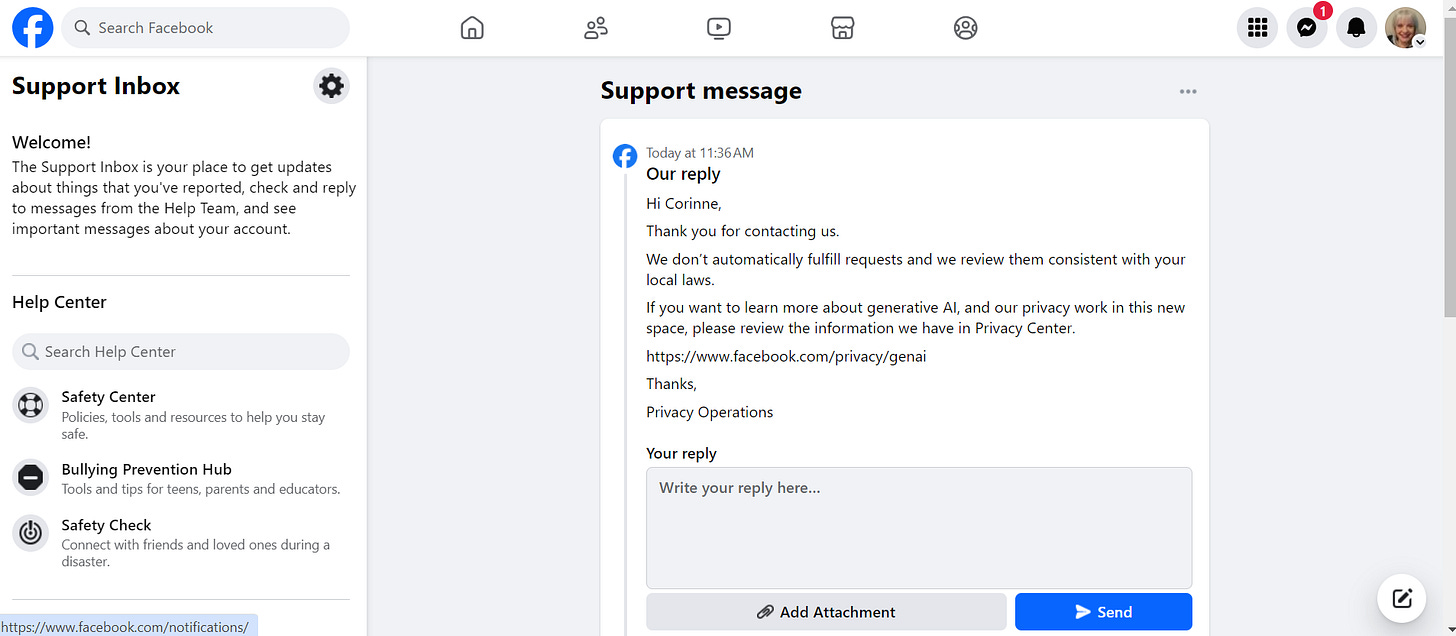The width and height of the screenshot is (1456, 636).
Task: Focus the Search Help Center field
Action: 181,352
